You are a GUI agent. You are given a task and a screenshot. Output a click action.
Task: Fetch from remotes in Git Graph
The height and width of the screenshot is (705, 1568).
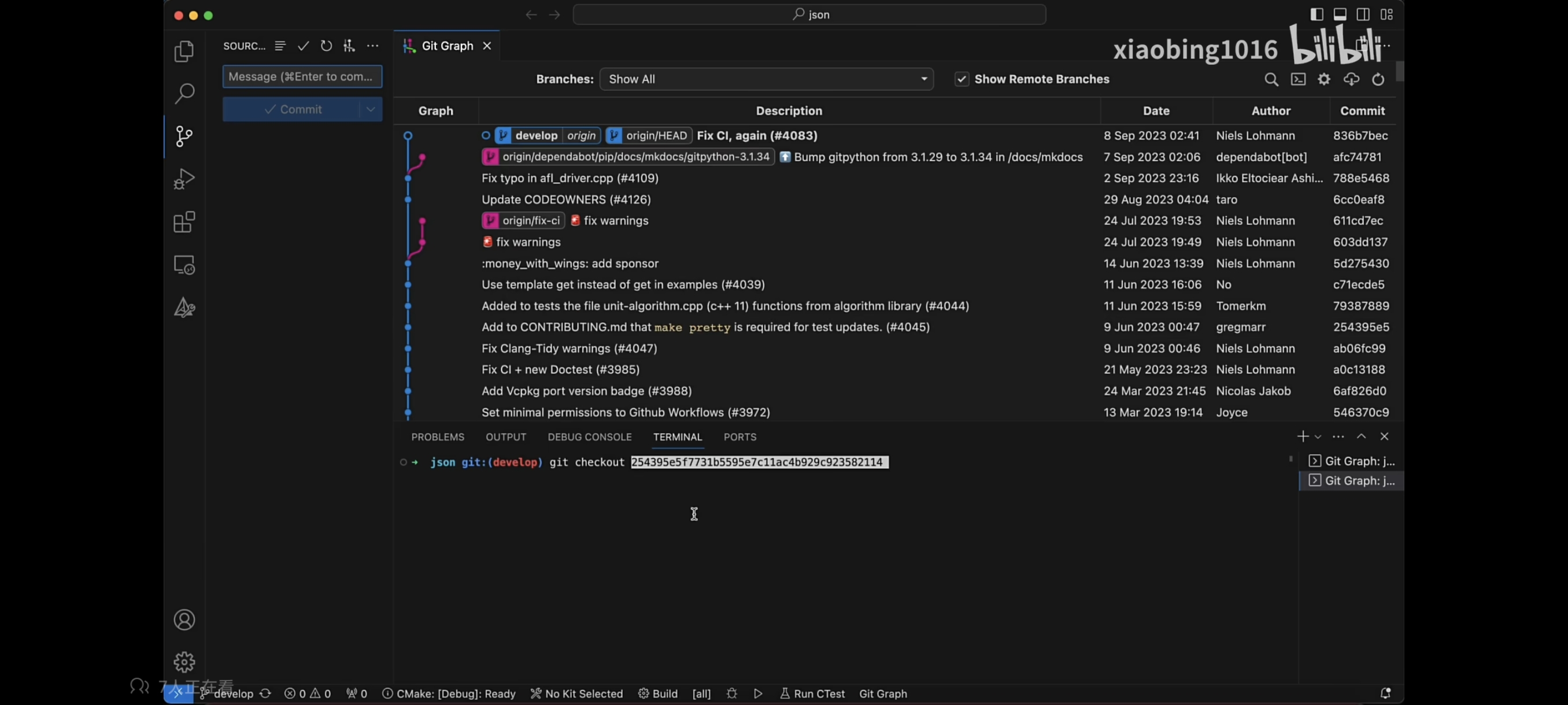pos(1351,80)
